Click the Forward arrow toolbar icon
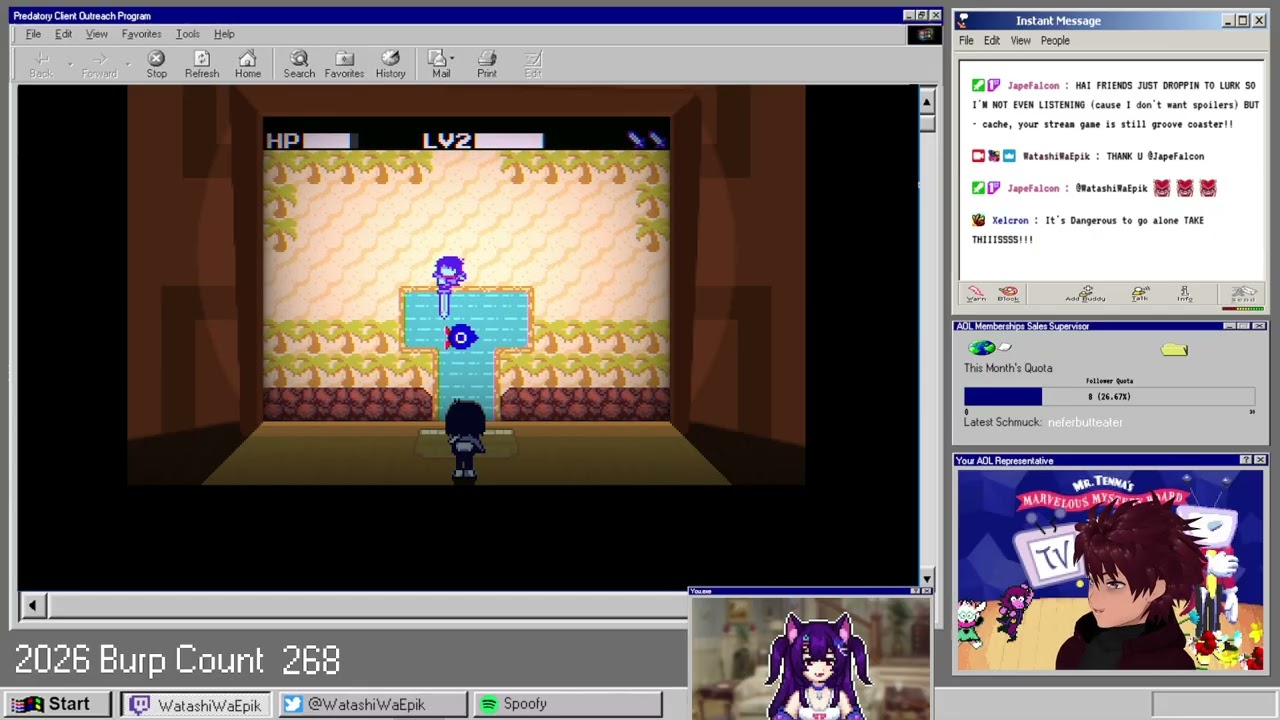This screenshot has height=720, width=1280. [x=99, y=59]
